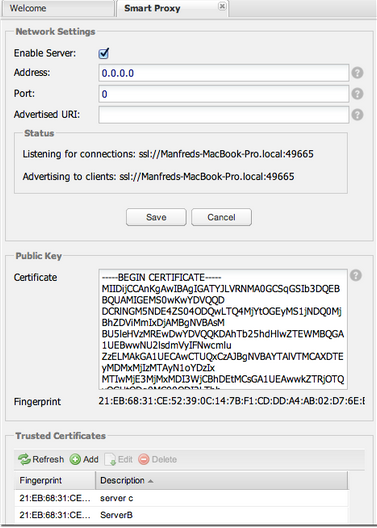Refresh the trusted certificates list
377x528 pixels.
point(41,459)
